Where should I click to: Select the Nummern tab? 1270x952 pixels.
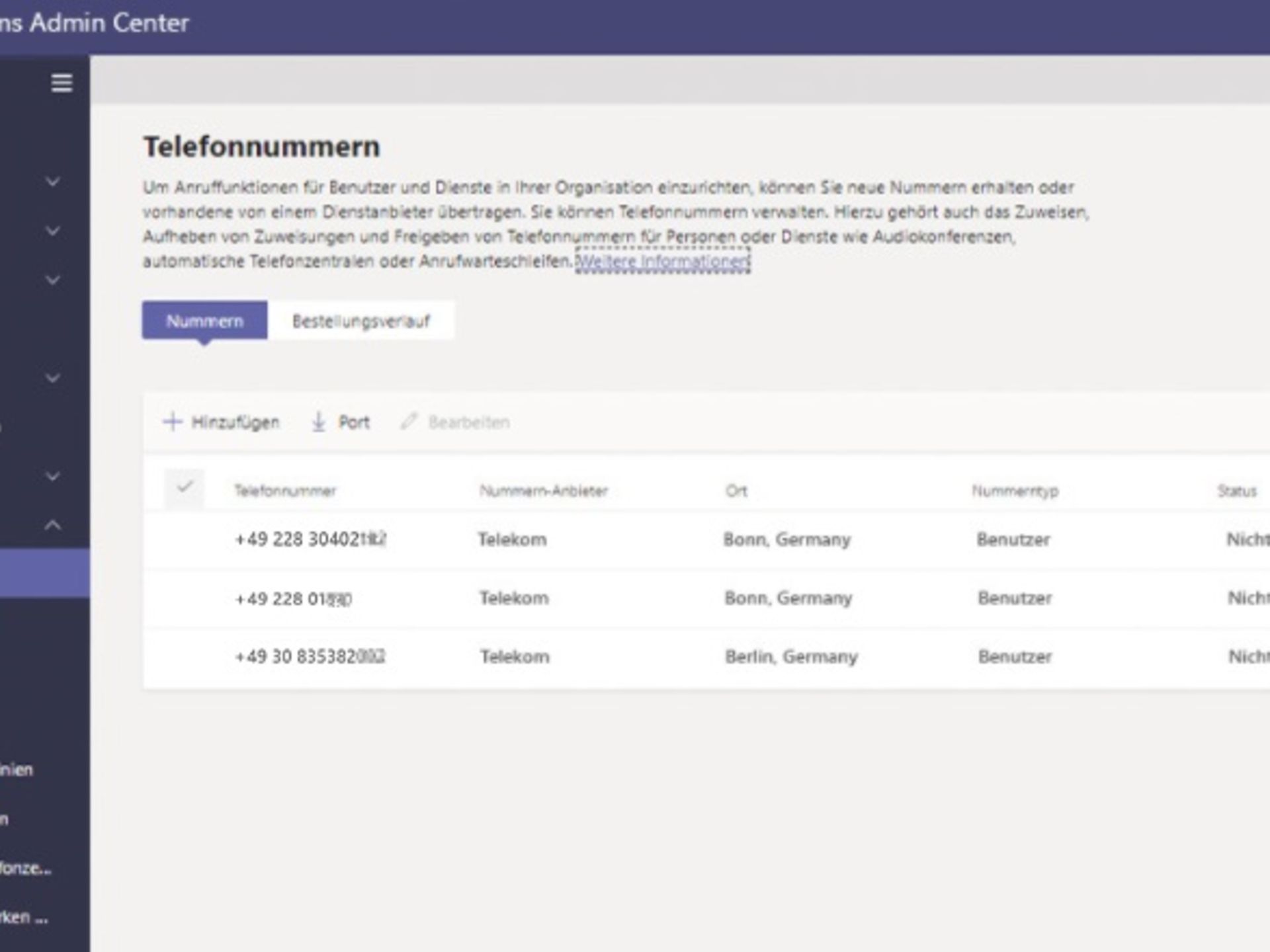pos(205,321)
